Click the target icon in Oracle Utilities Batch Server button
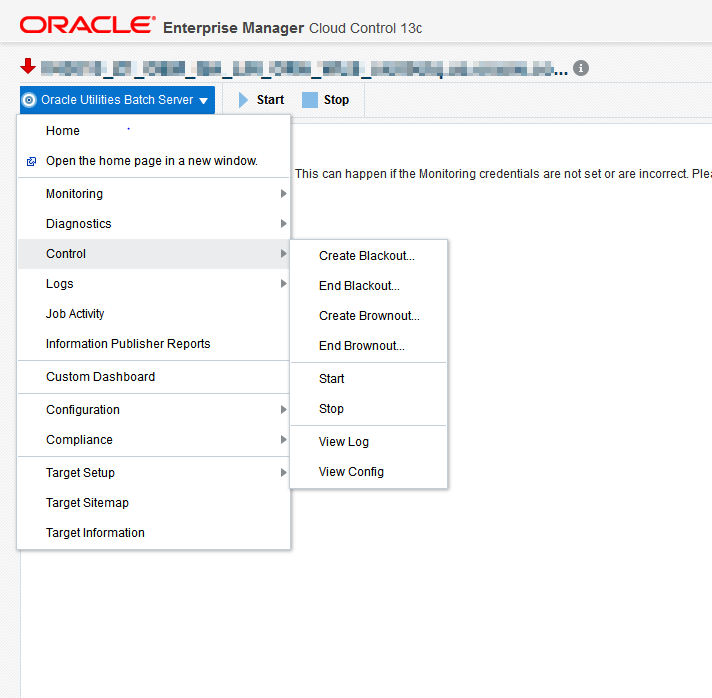The width and height of the screenshot is (712, 698). click(x=29, y=100)
